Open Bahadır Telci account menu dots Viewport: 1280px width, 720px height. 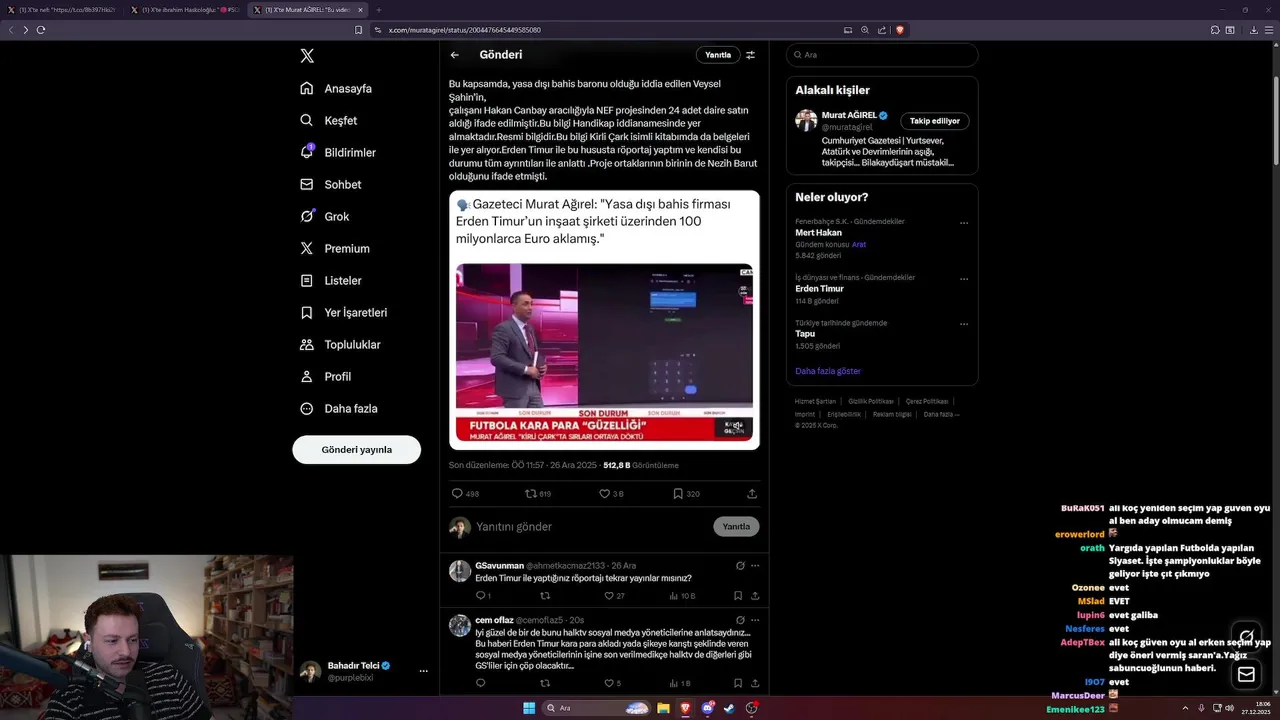click(424, 671)
